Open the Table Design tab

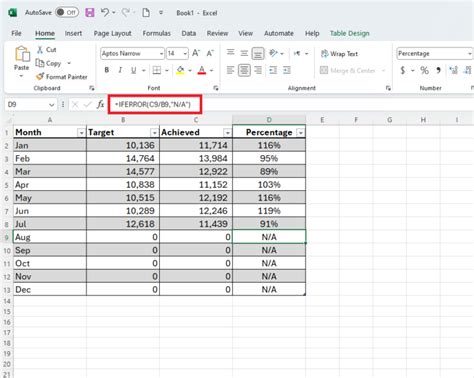coord(350,33)
